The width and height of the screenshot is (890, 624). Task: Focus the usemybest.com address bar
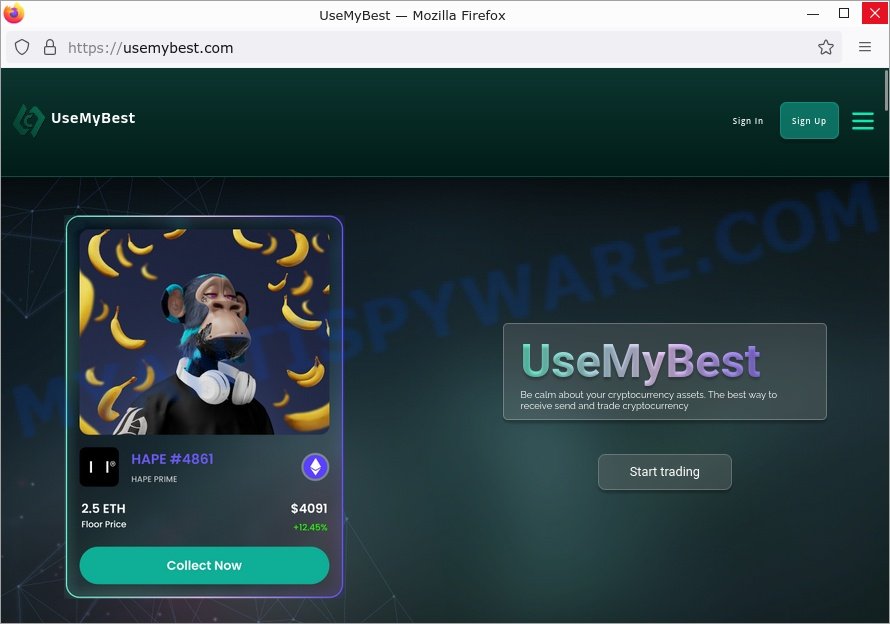[423, 47]
